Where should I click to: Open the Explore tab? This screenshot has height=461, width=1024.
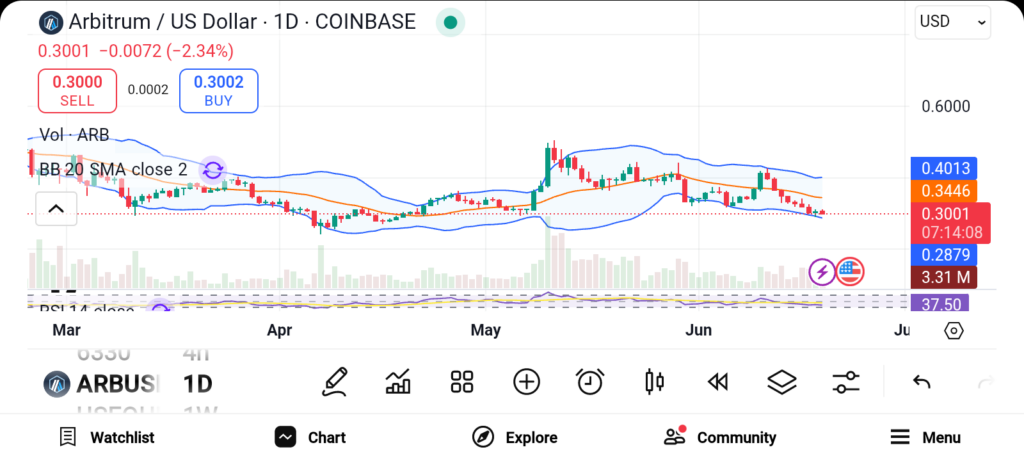tap(515, 437)
